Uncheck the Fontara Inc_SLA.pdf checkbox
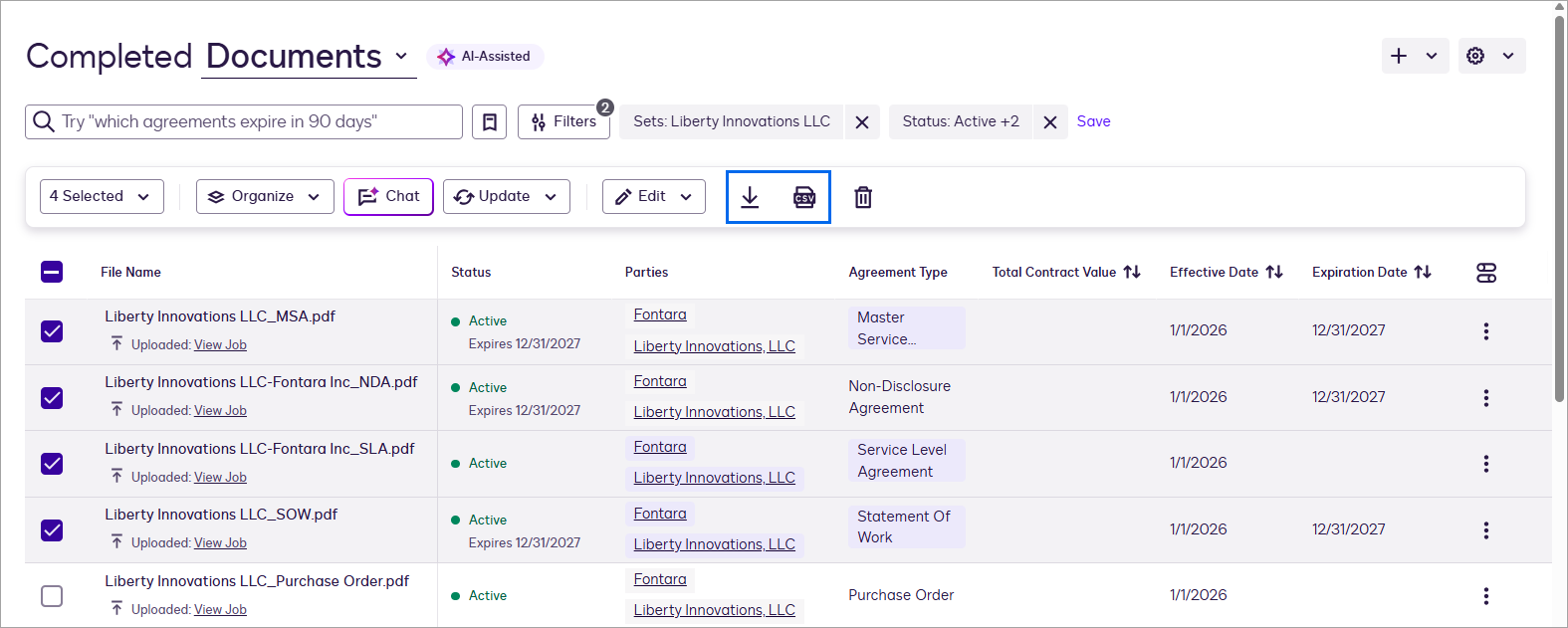Image resolution: width=1568 pixels, height=628 pixels. pos(52,464)
